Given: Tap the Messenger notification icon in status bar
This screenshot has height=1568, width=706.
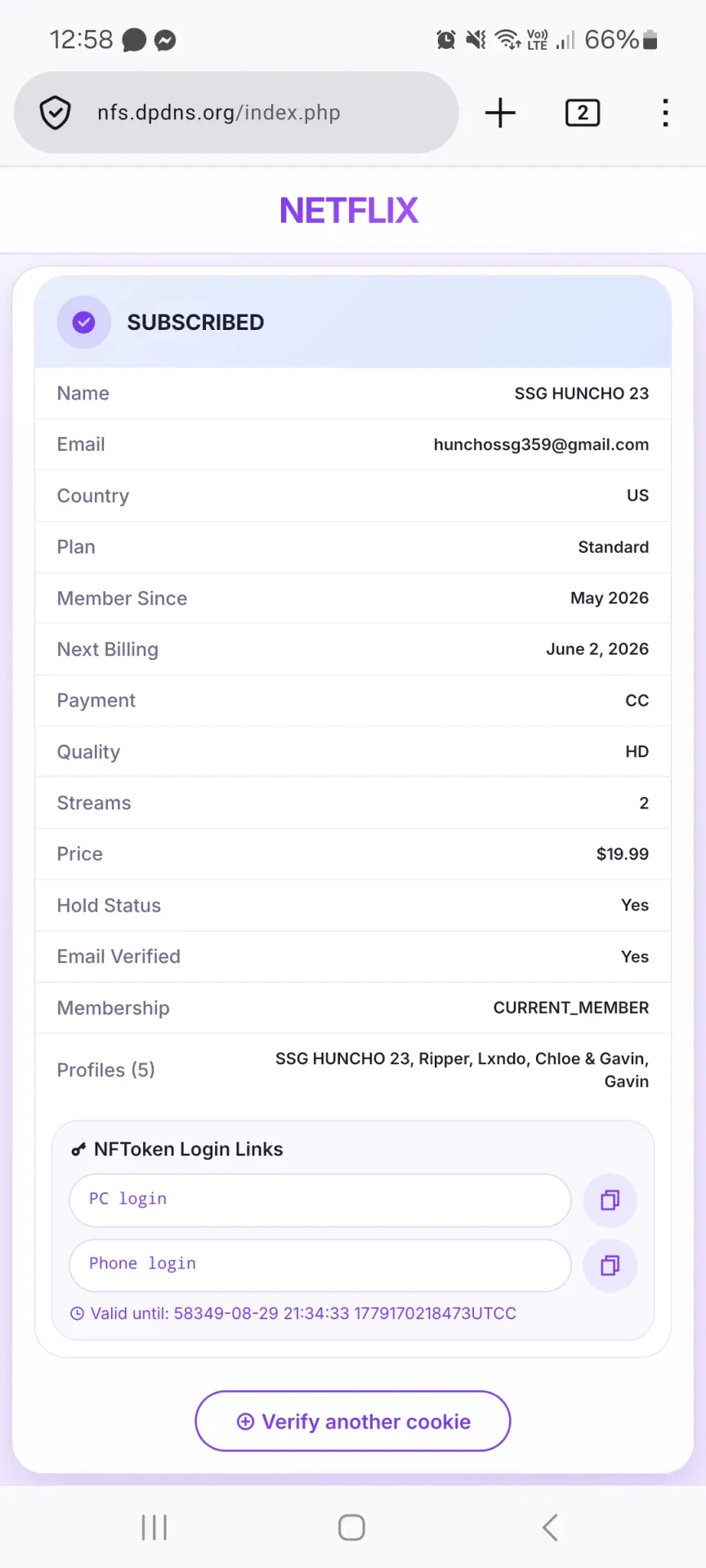Looking at the screenshot, I should click(165, 40).
